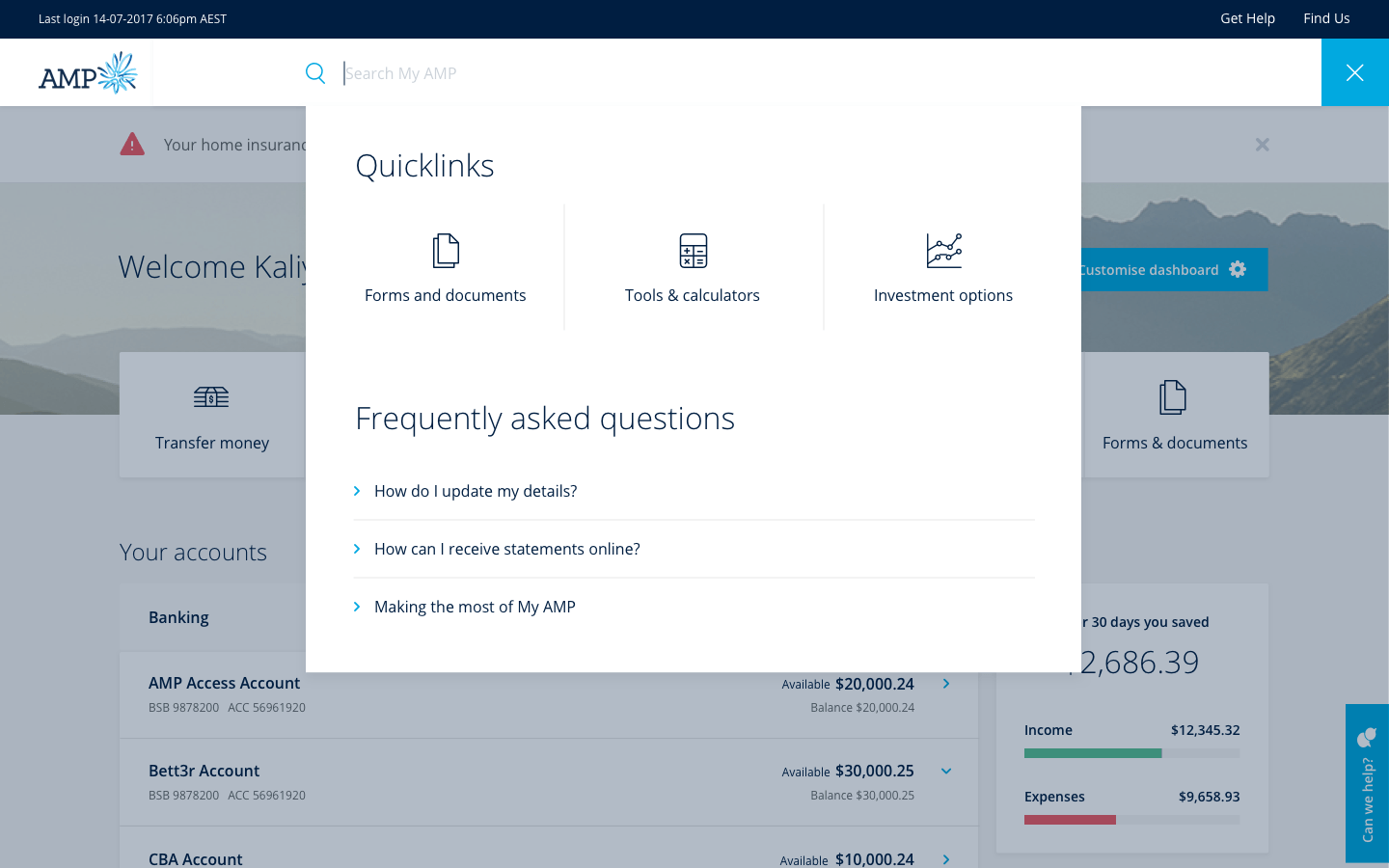Open Find Us
The width and height of the screenshot is (1389, 868).
(1326, 18)
